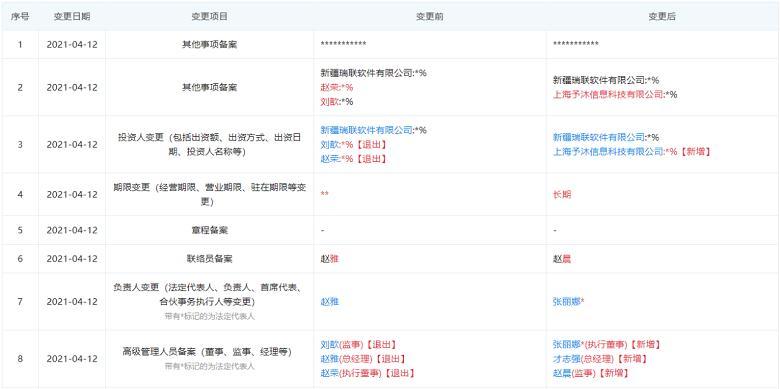Select the 高级管理人员备案 item cell
The height and width of the screenshot is (389, 780).
point(209,359)
